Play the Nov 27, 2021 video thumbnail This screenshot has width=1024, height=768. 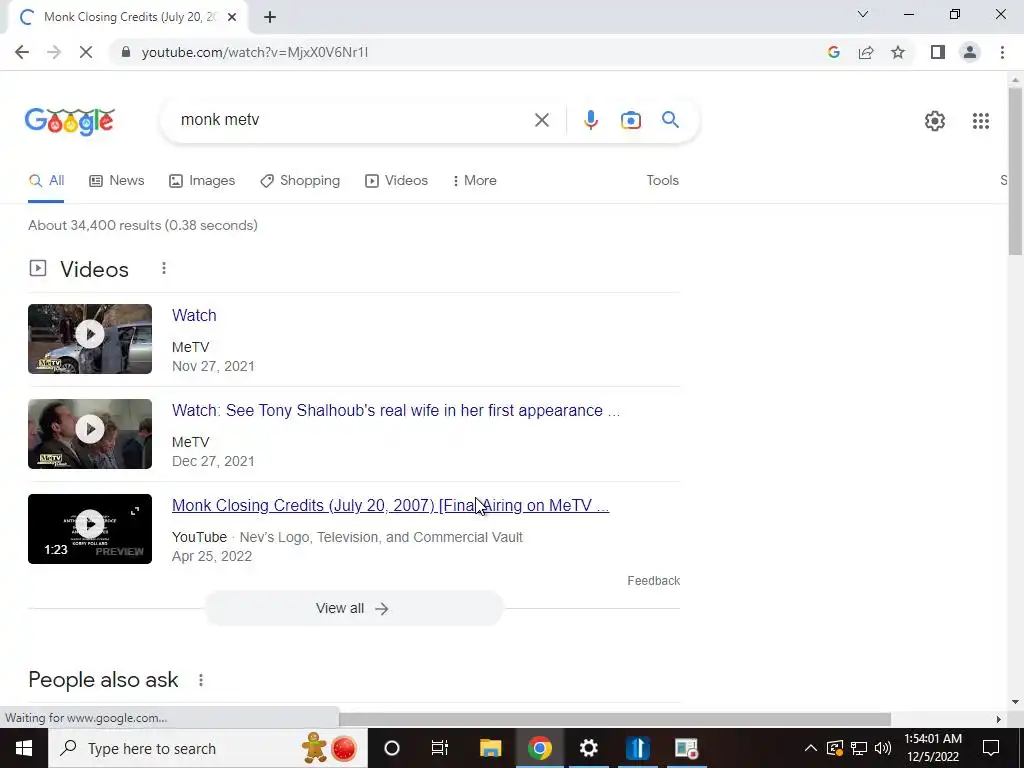click(90, 339)
